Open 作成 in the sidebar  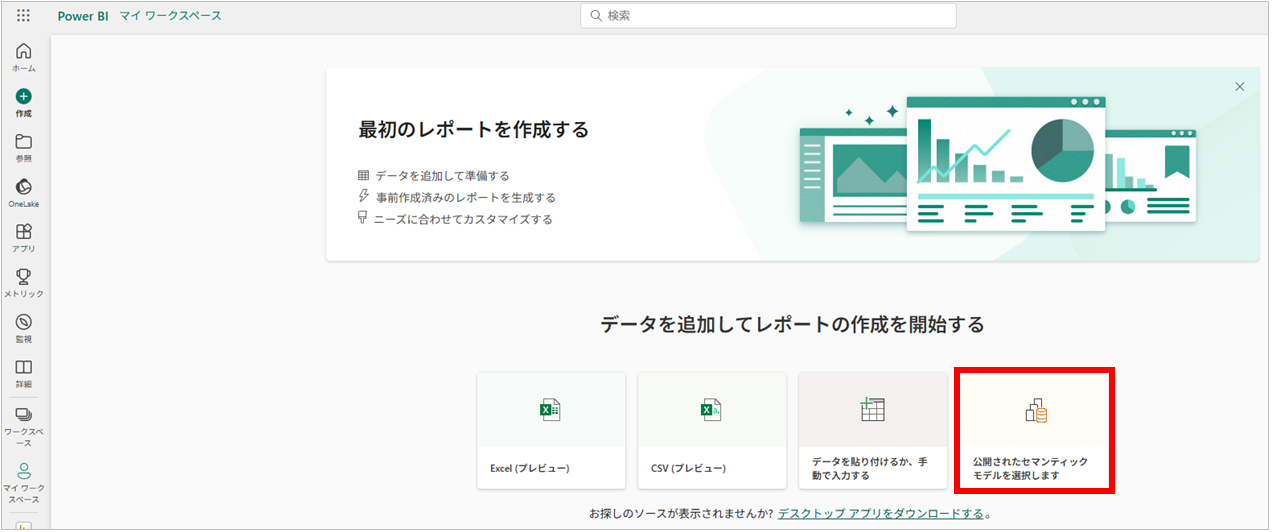click(24, 103)
